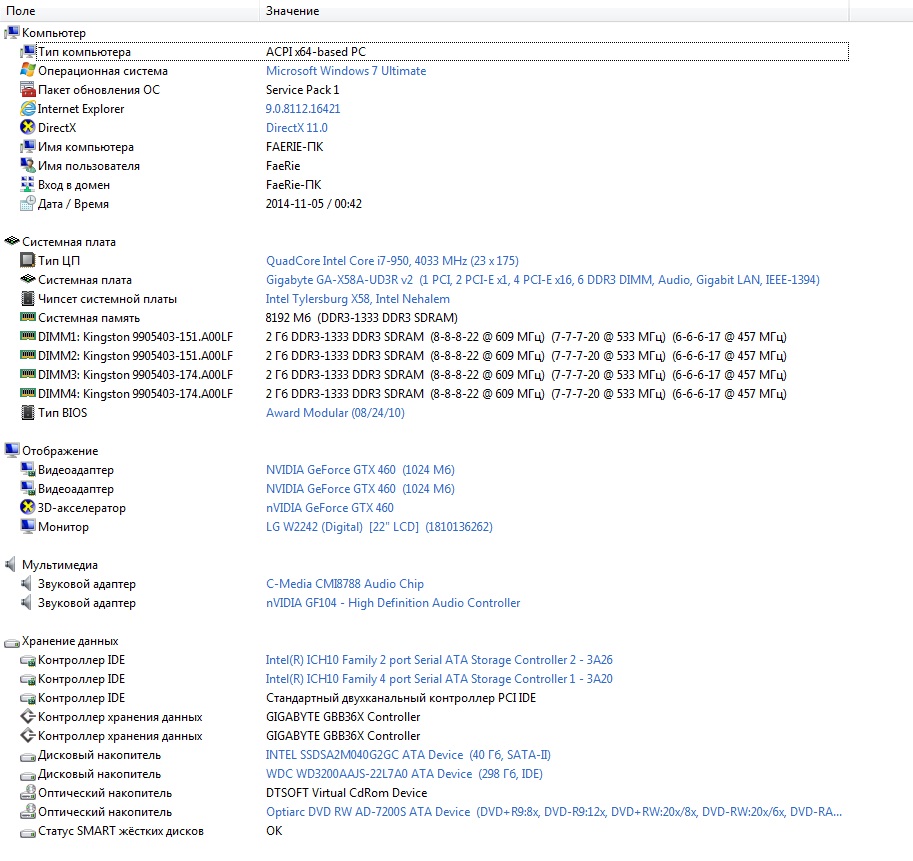This screenshot has height=861, width=913.
Task: Click the 3A26 Контроллер IDE icon
Action: pyautogui.click(x=27, y=660)
